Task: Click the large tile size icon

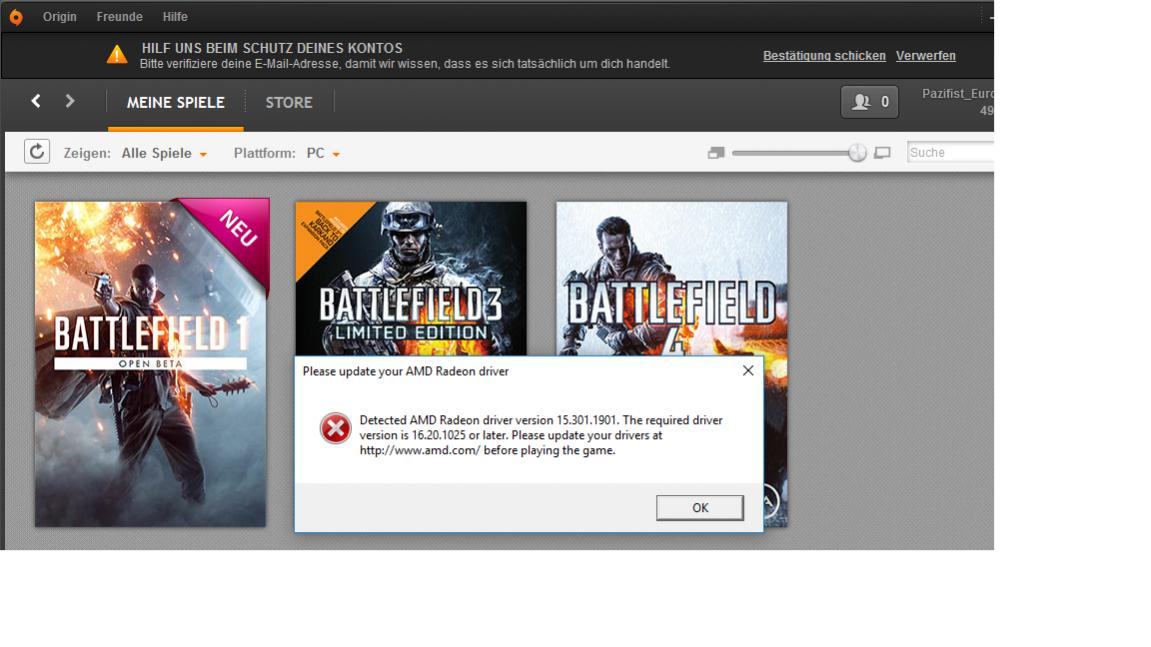Action: 882,153
